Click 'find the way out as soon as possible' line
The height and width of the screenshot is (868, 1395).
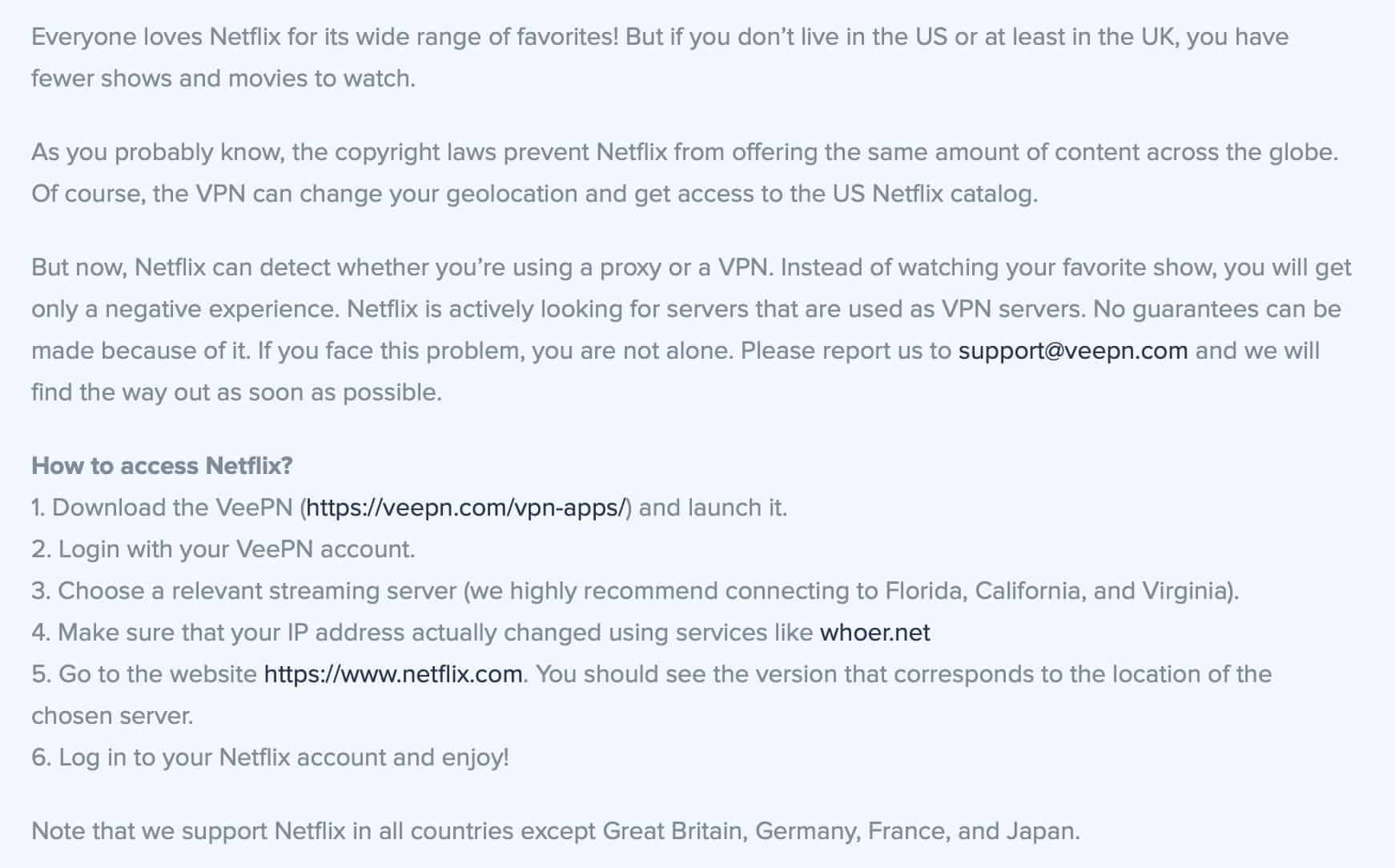pos(236,392)
